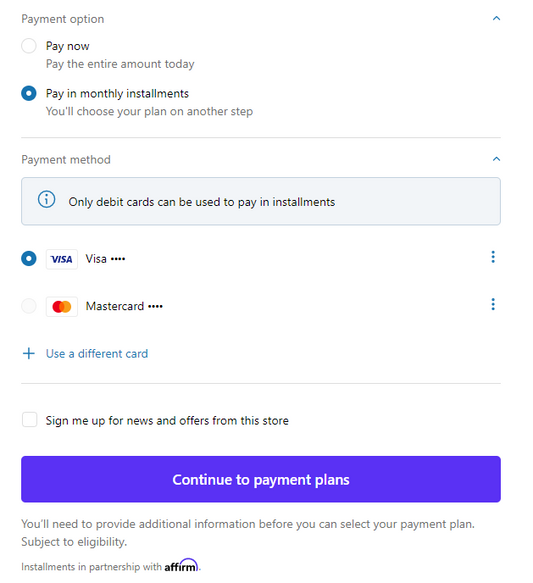
Task: Choose the Visa card radio button
Action: tap(29, 259)
